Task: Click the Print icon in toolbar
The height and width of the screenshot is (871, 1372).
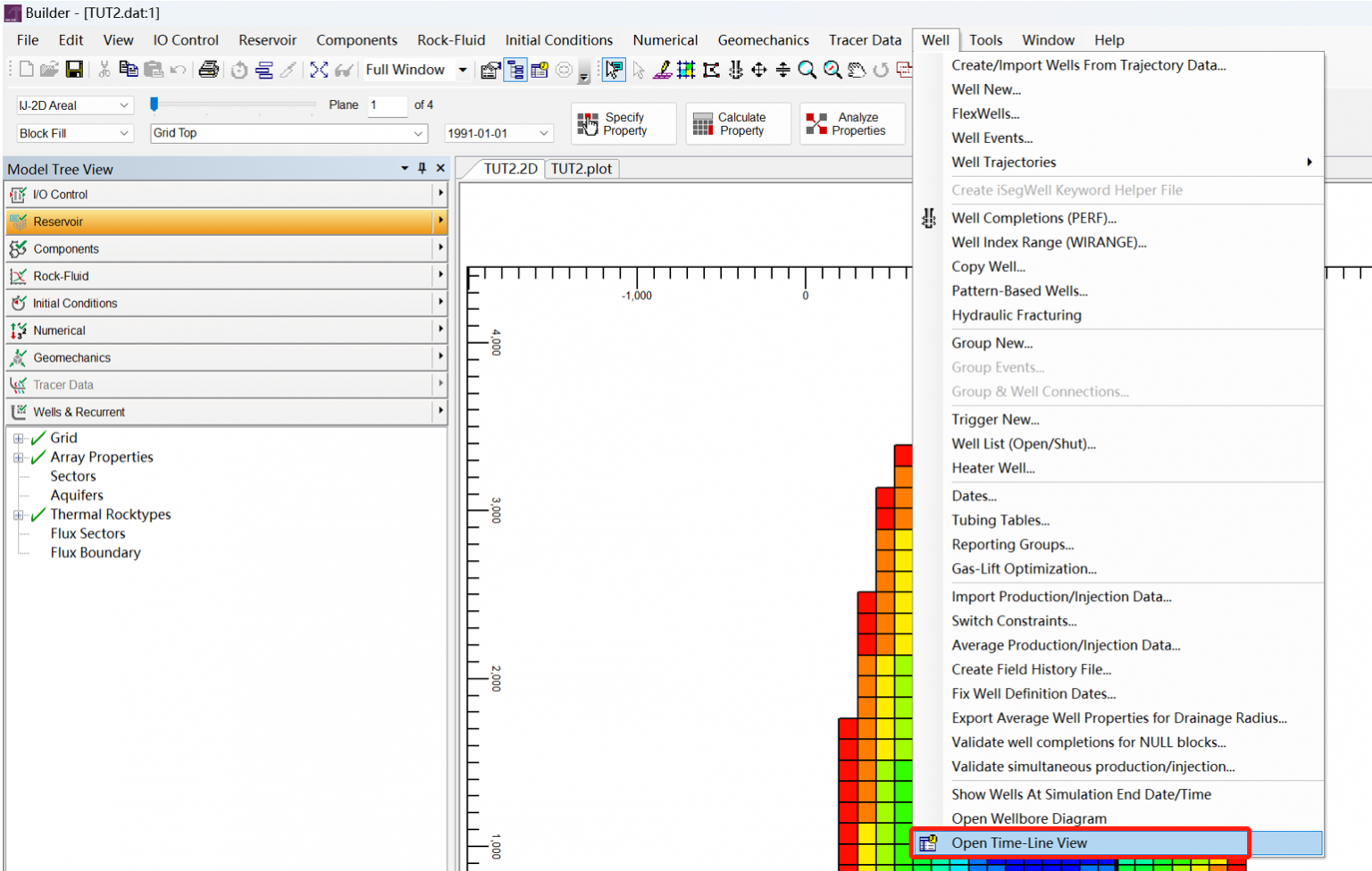Action: coord(208,70)
